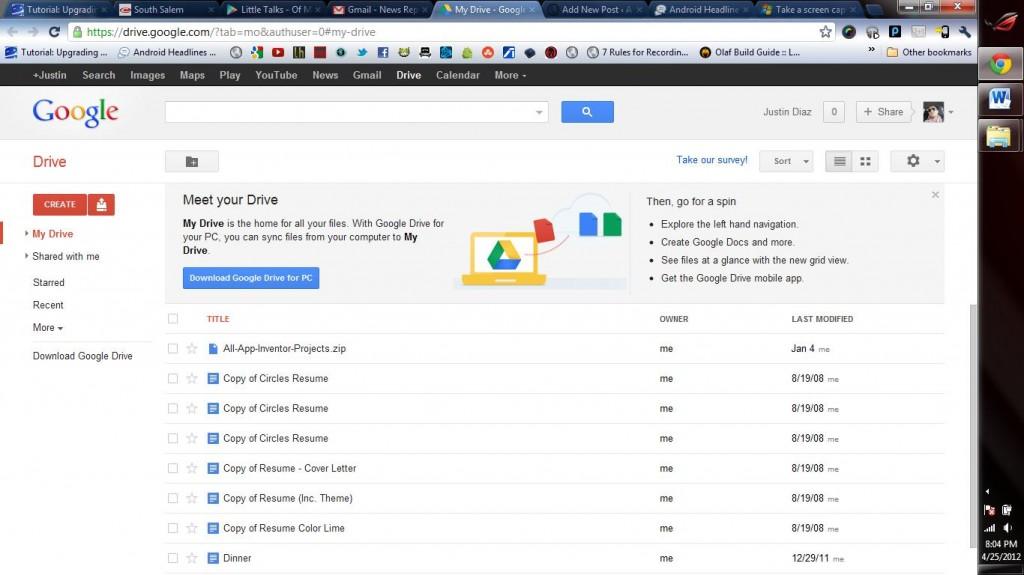The width and height of the screenshot is (1024, 575).
Task: Star the All-App-Inventor-Projects.zip file
Action: coord(192,349)
